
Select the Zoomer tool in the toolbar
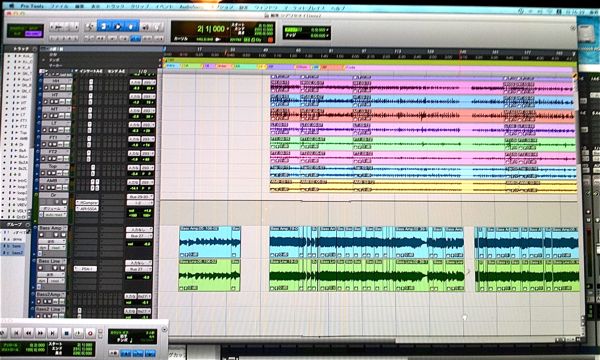(x=90, y=26)
